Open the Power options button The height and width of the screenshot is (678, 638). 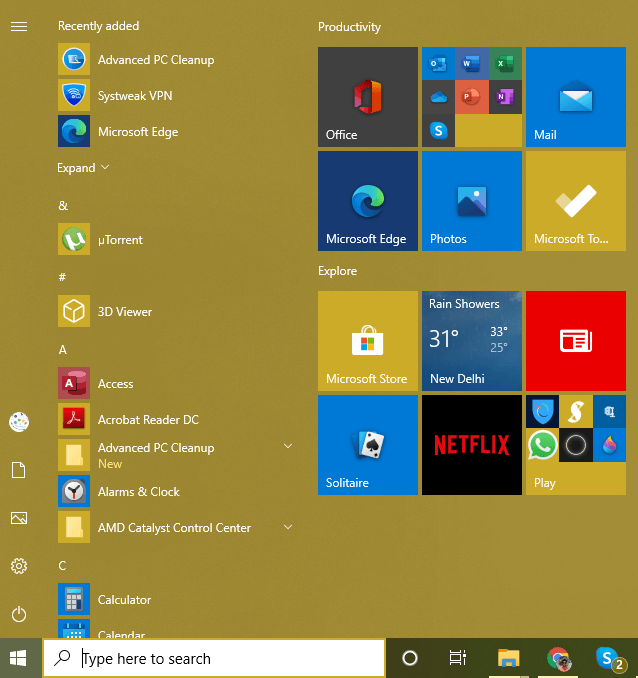(x=19, y=614)
